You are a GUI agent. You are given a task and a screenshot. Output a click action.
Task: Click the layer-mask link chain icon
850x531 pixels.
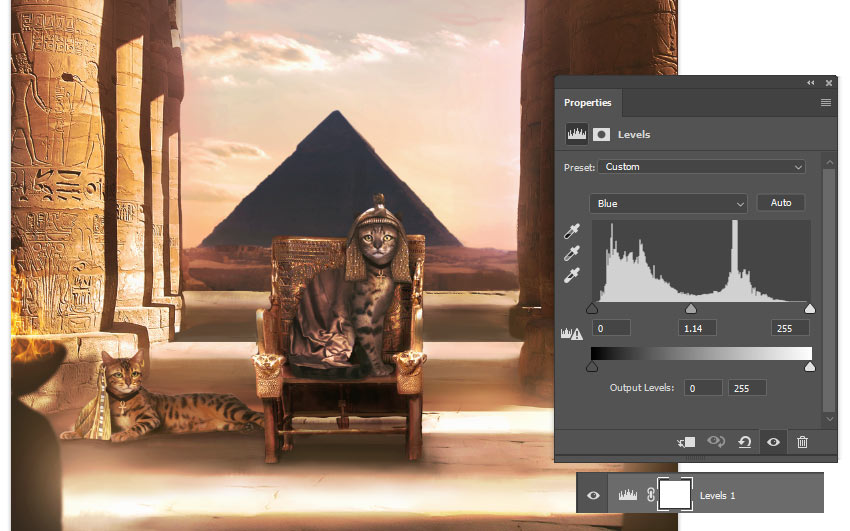651,494
